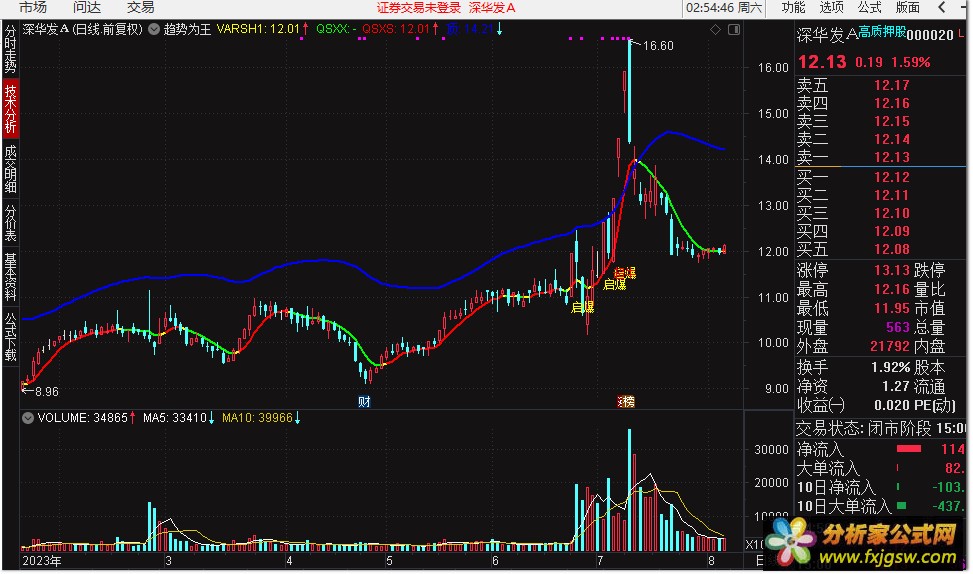Select 买三 price 12.10
The height and width of the screenshot is (574, 973).
click(x=892, y=213)
